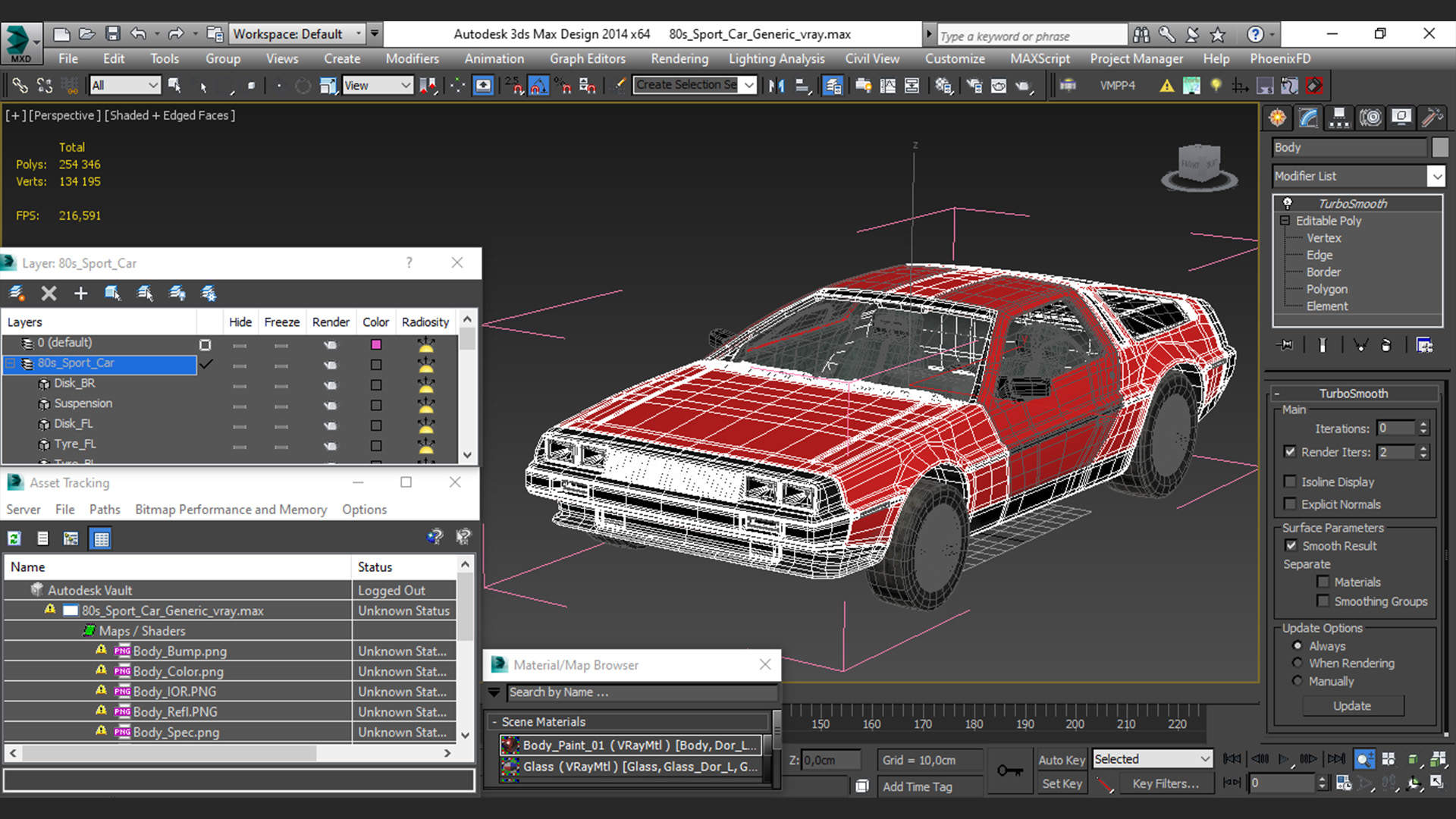Check Separate by Materials
Viewport: 1456px width, 819px height.
point(1323,582)
